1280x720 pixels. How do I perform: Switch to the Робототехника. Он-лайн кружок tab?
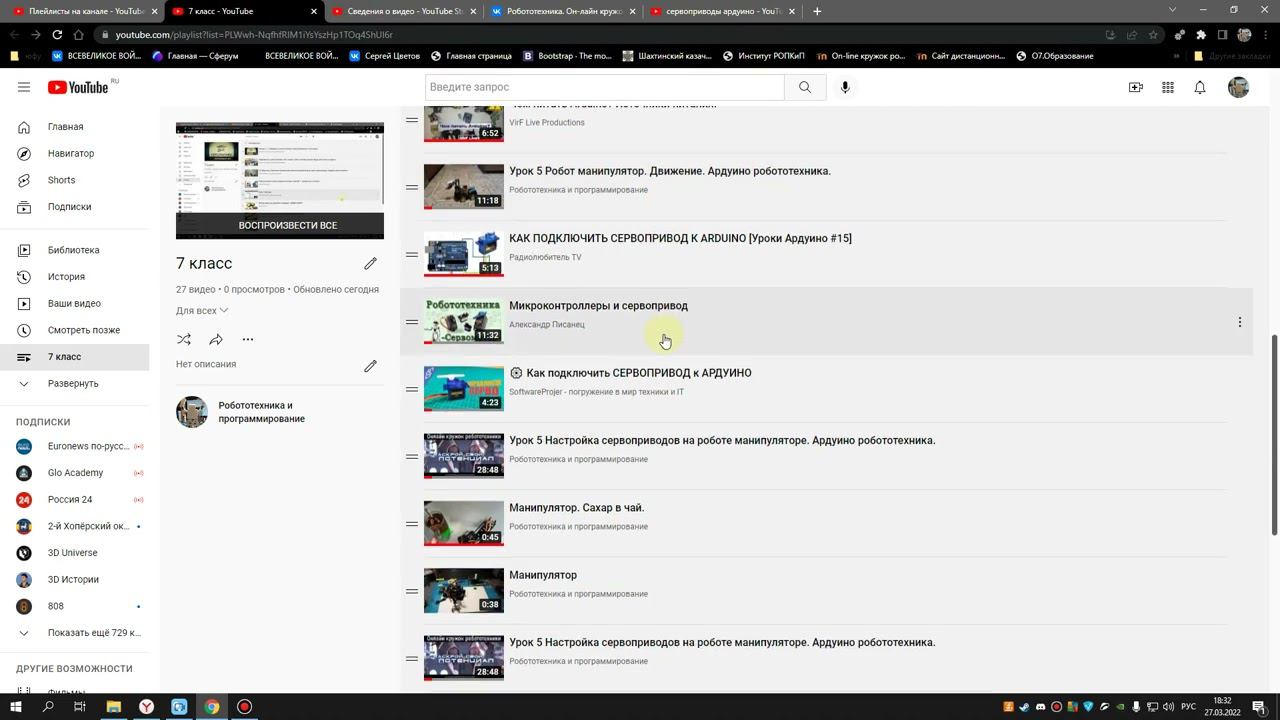click(x=560, y=11)
